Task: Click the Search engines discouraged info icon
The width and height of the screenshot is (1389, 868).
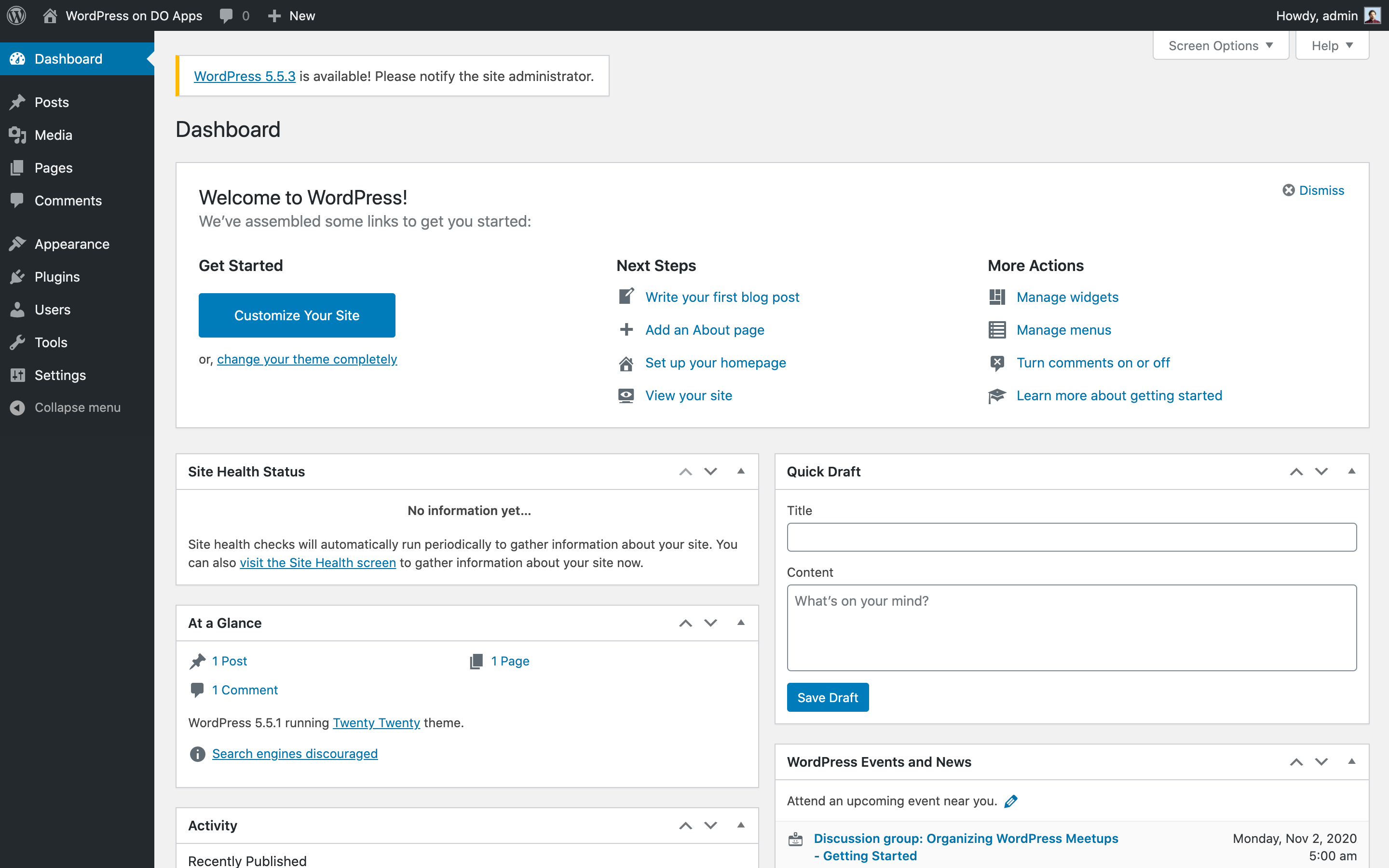Action: (x=197, y=754)
